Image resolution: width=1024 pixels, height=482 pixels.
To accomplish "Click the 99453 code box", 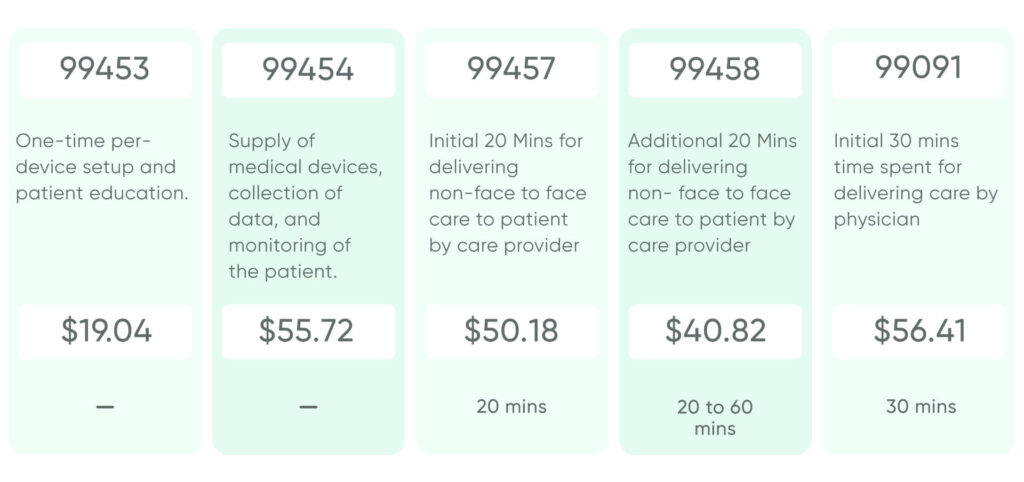I will pos(105,69).
